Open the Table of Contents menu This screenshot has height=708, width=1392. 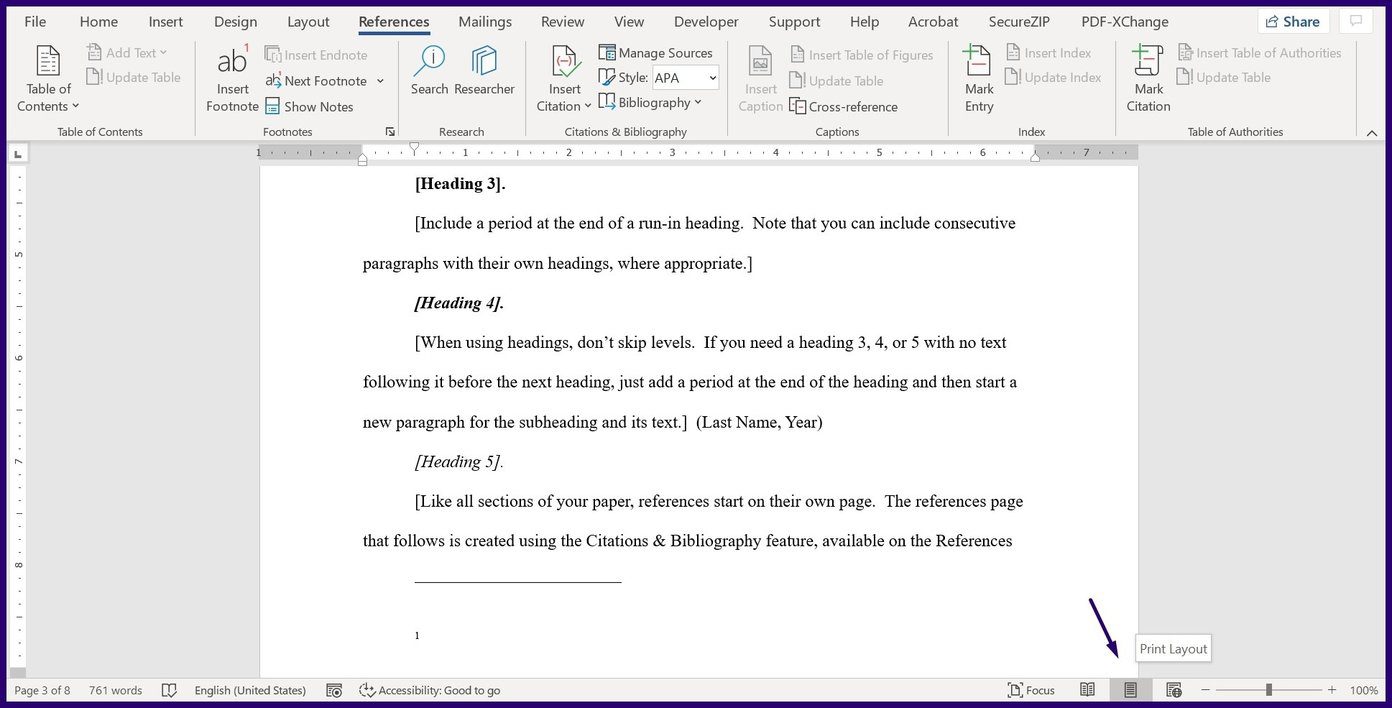tap(48, 79)
